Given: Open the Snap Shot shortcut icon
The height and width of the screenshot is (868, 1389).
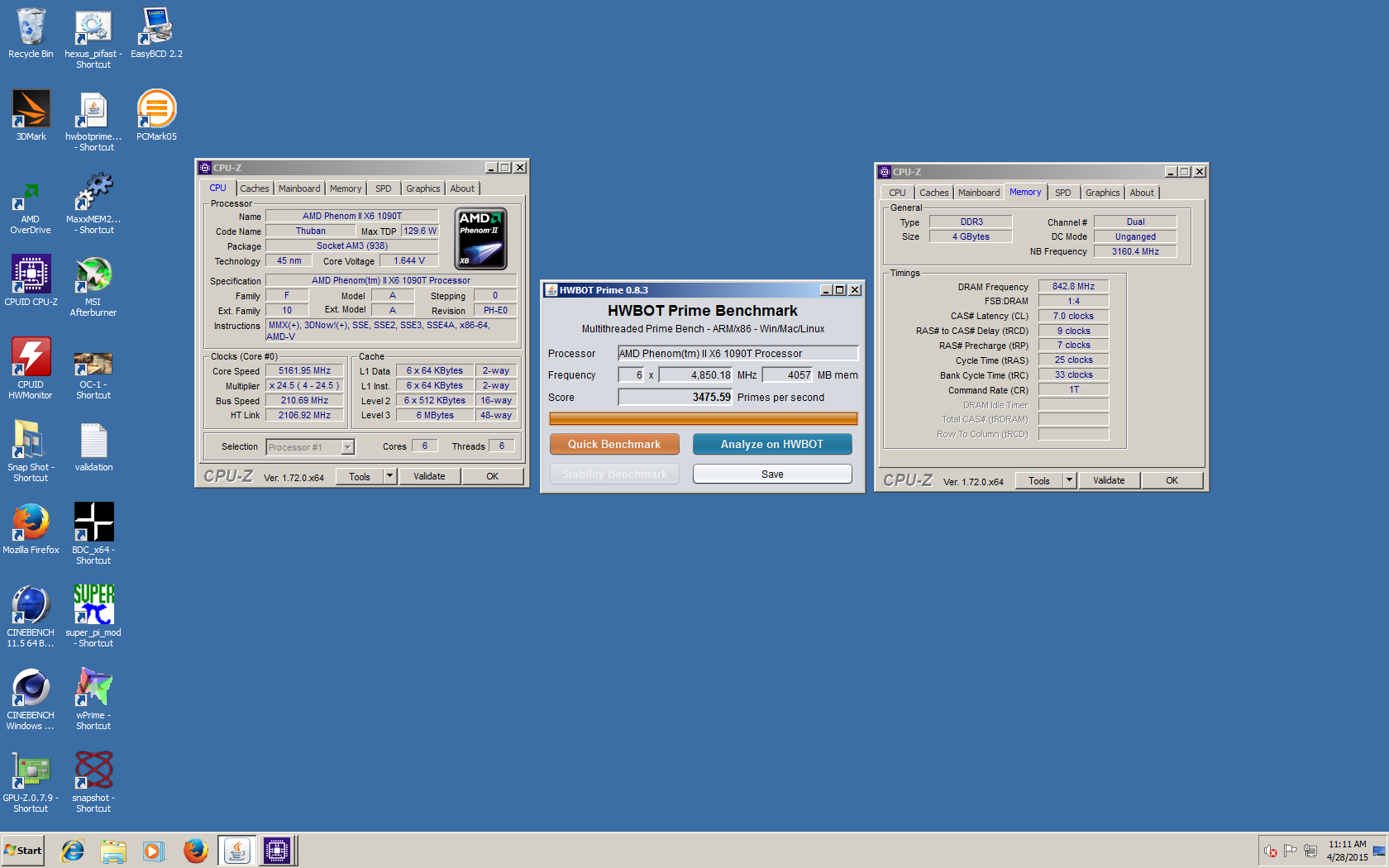Looking at the screenshot, I should coord(31,451).
